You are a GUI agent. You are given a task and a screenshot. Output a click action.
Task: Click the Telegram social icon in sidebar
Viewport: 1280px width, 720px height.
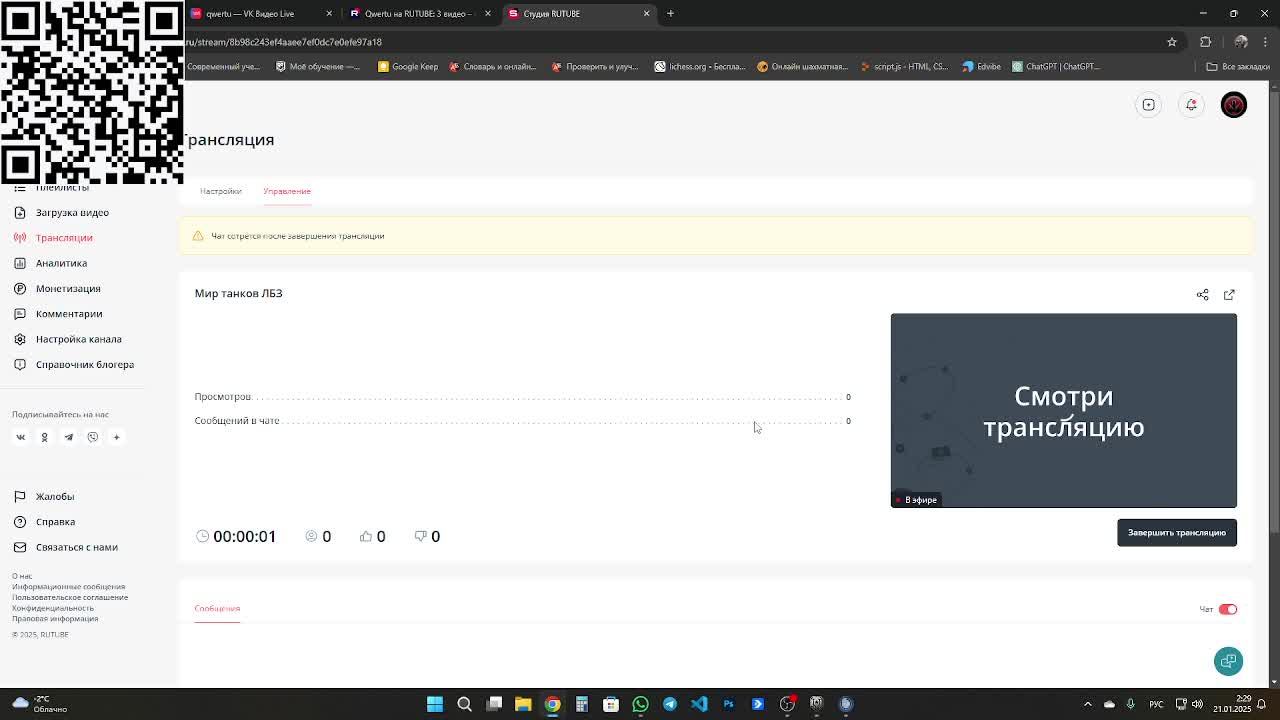(x=68, y=437)
